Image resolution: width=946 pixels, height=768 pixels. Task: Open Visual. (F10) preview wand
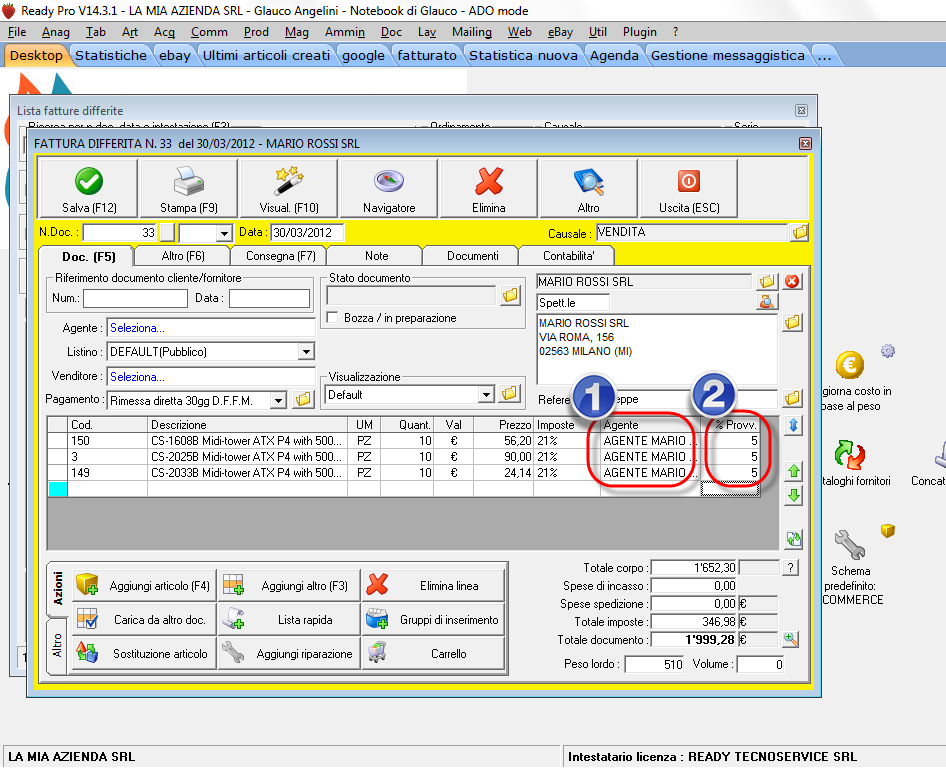tap(288, 189)
